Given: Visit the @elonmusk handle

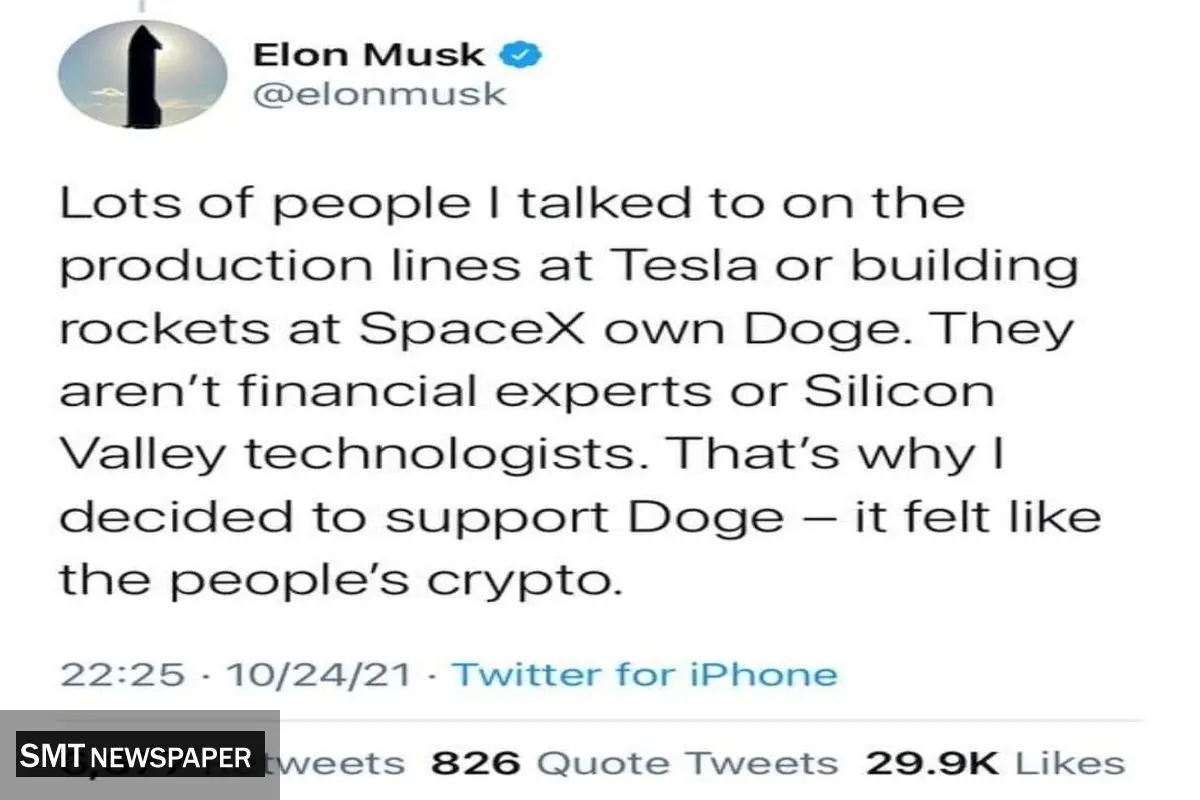Looking at the screenshot, I should click(x=379, y=94).
